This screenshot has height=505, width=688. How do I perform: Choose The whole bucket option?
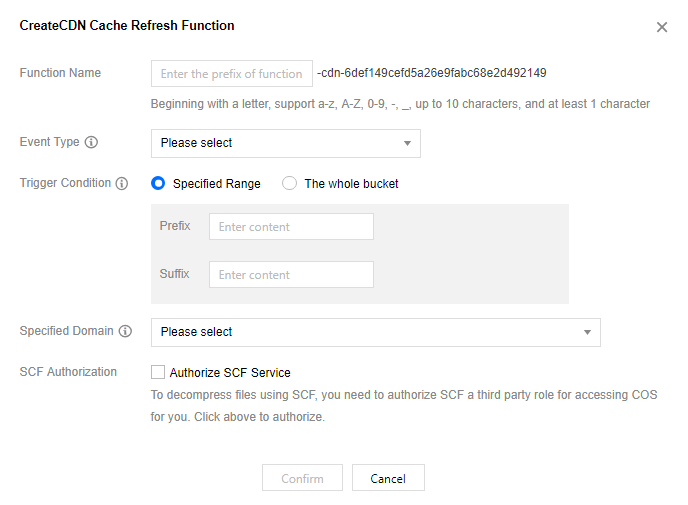(x=290, y=184)
